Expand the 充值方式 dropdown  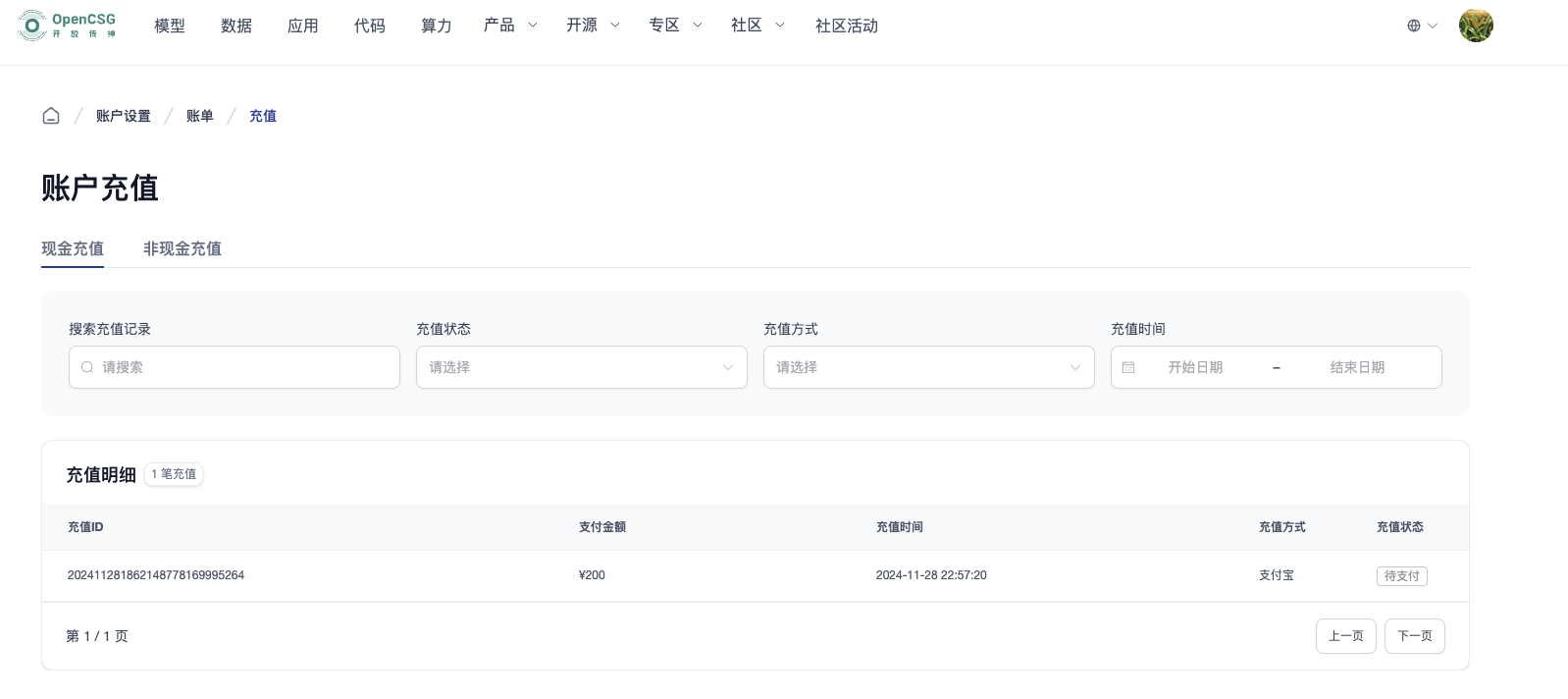tap(928, 367)
